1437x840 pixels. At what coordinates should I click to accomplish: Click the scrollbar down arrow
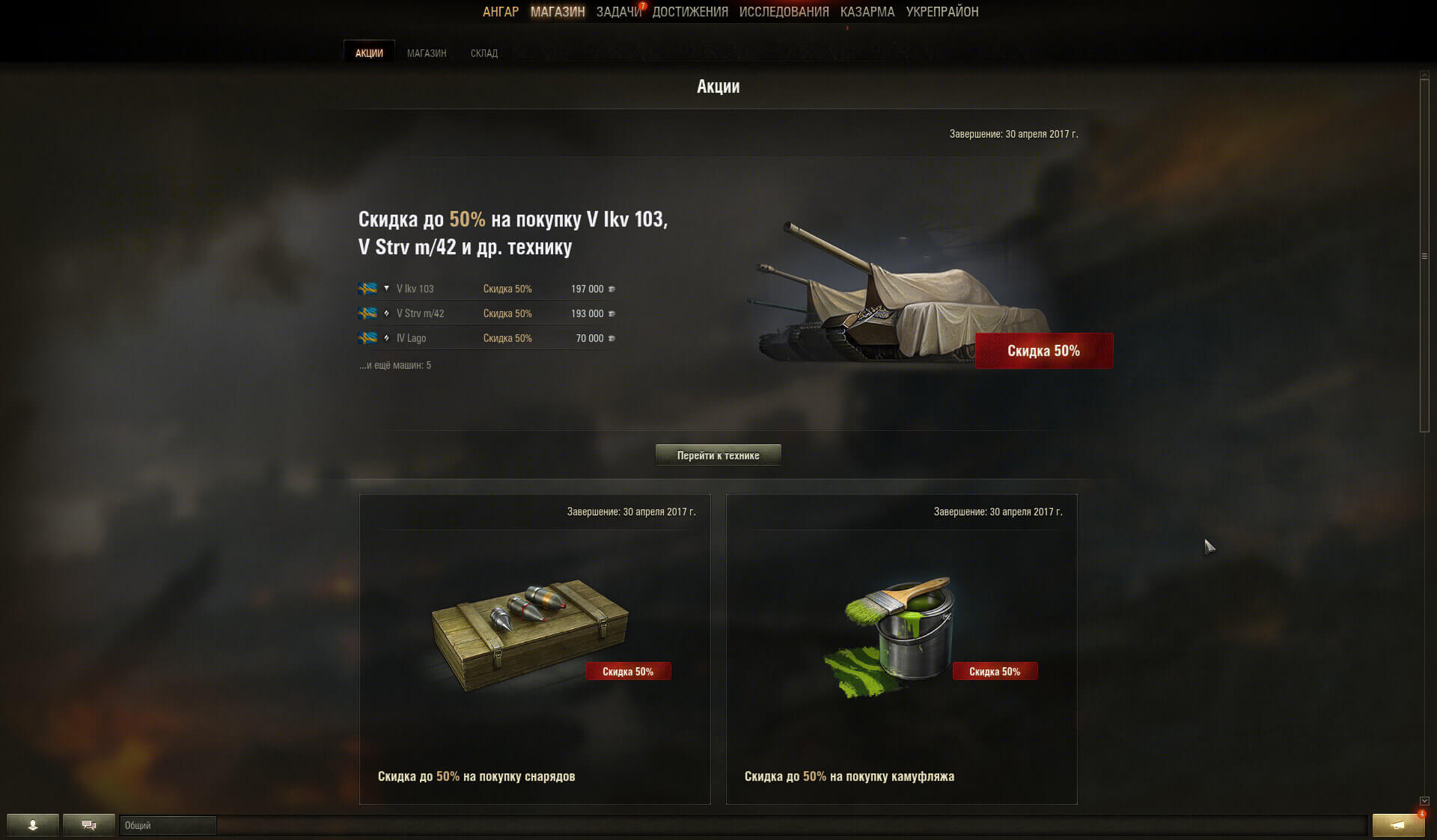coord(1424,801)
